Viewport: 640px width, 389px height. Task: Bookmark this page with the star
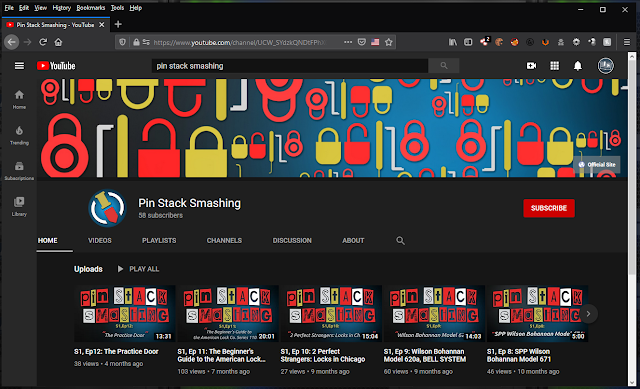tap(389, 42)
